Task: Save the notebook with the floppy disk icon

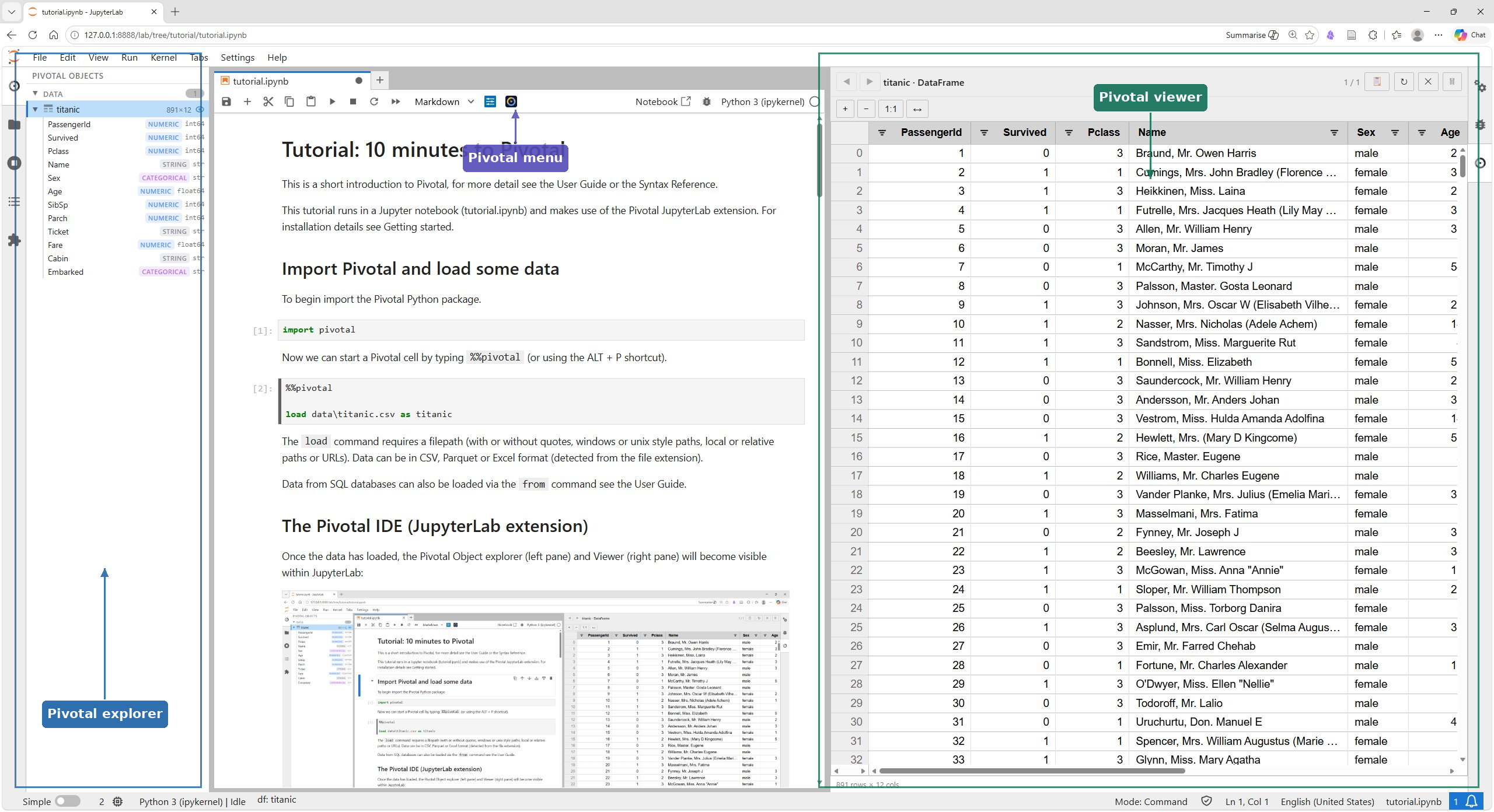Action: click(226, 101)
